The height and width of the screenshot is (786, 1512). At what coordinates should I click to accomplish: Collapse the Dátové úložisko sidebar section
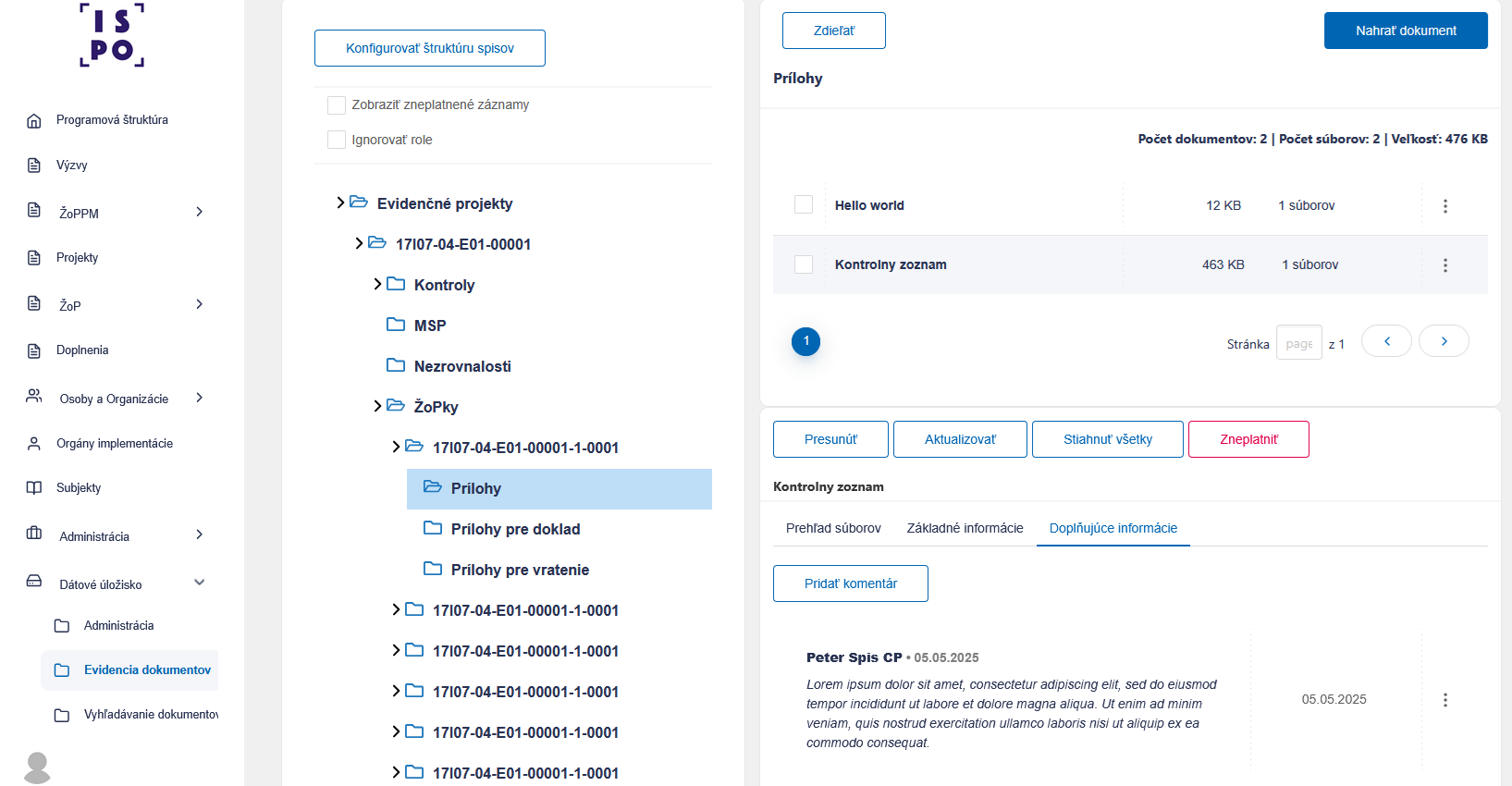pyautogui.click(x=199, y=583)
